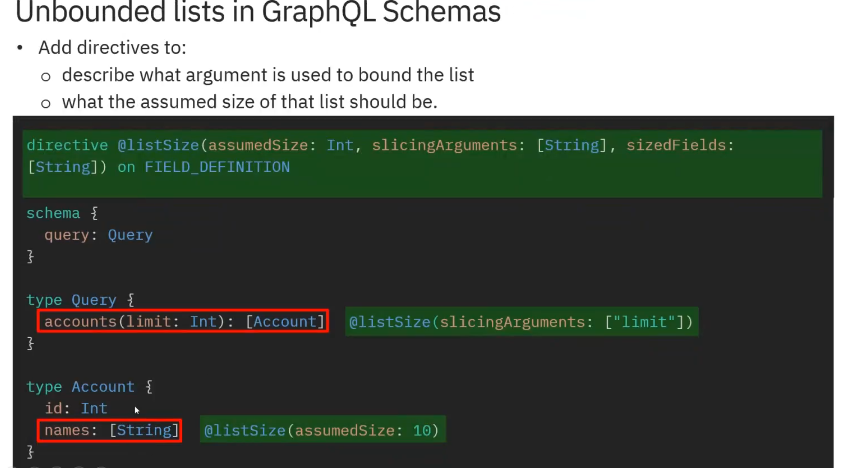The height and width of the screenshot is (468, 842).
Task: Click the title "Unbounded lists in GraphQL Schemas"
Action: tap(258, 12)
